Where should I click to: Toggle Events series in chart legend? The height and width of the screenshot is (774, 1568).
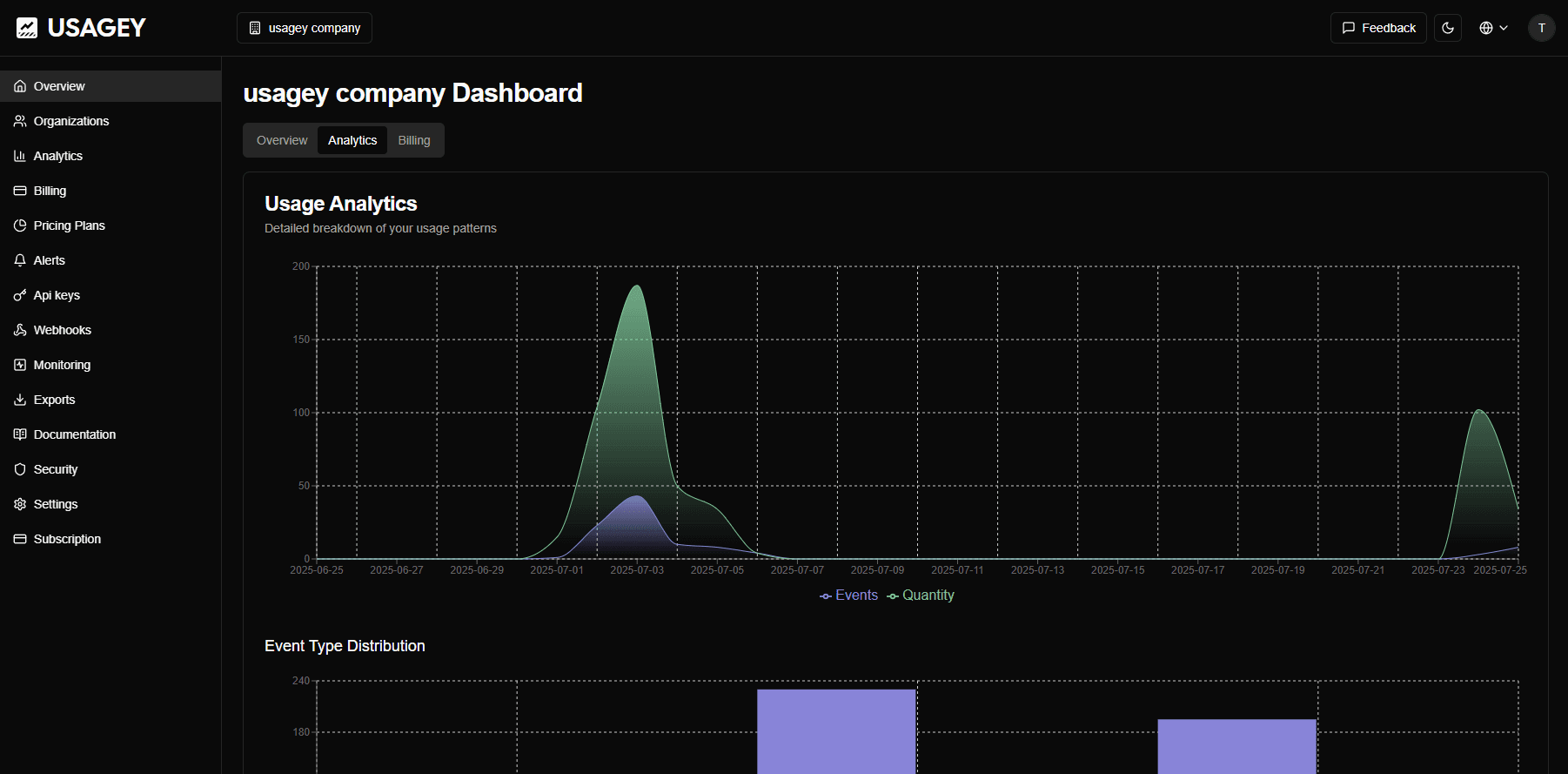point(848,596)
